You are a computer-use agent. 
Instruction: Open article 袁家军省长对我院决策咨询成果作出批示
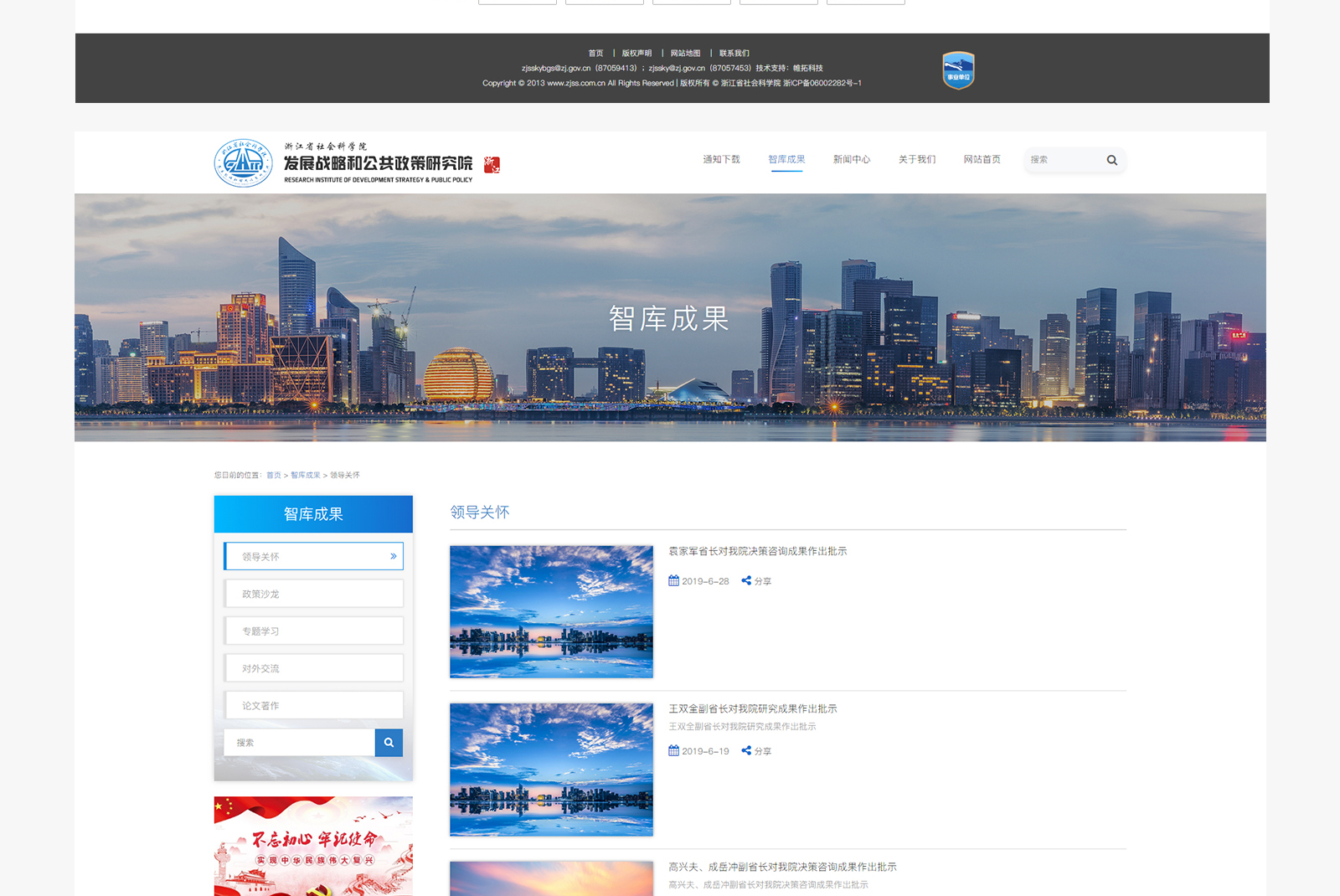pos(757,551)
